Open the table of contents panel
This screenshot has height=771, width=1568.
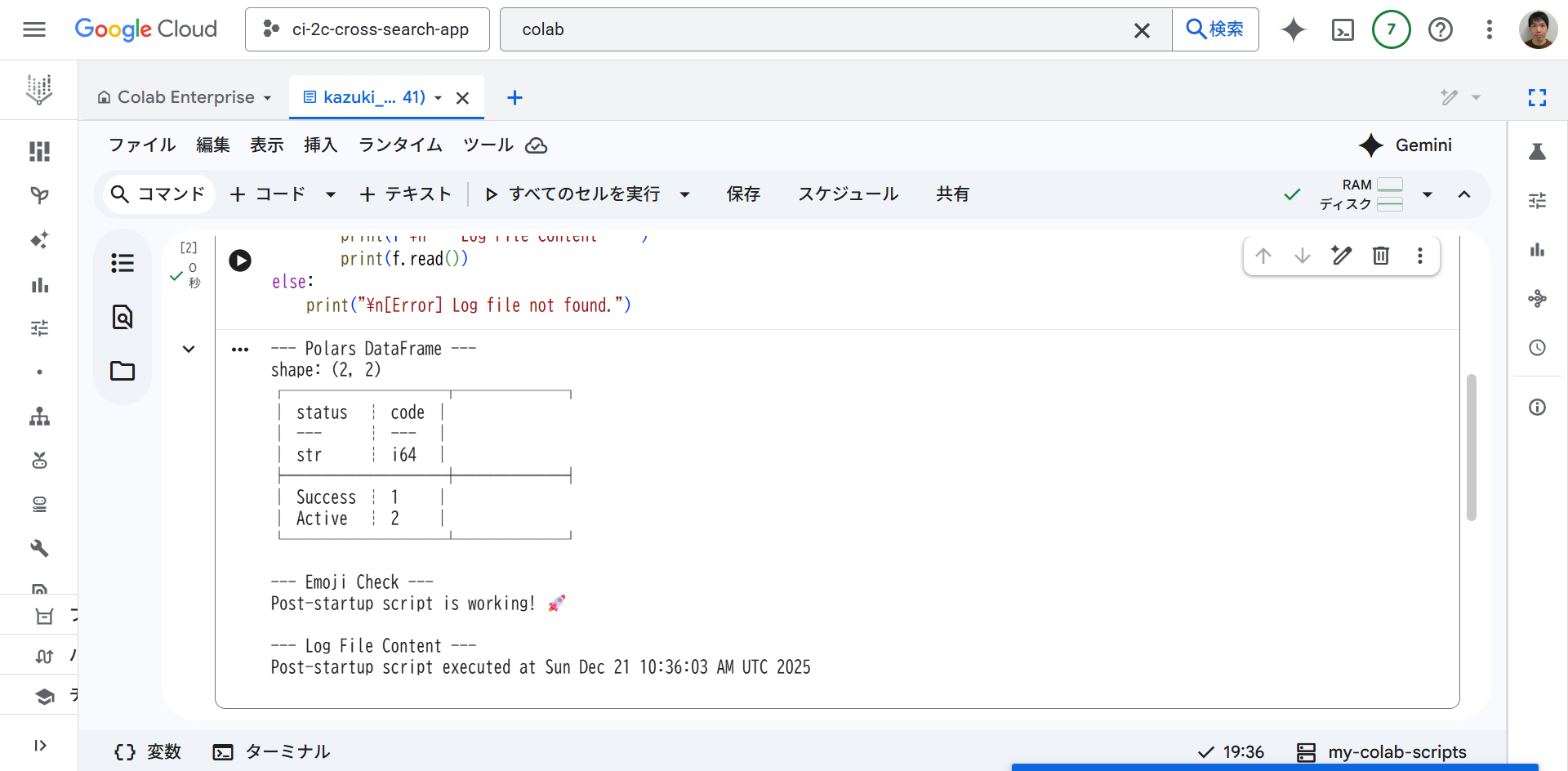click(x=122, y=262)
